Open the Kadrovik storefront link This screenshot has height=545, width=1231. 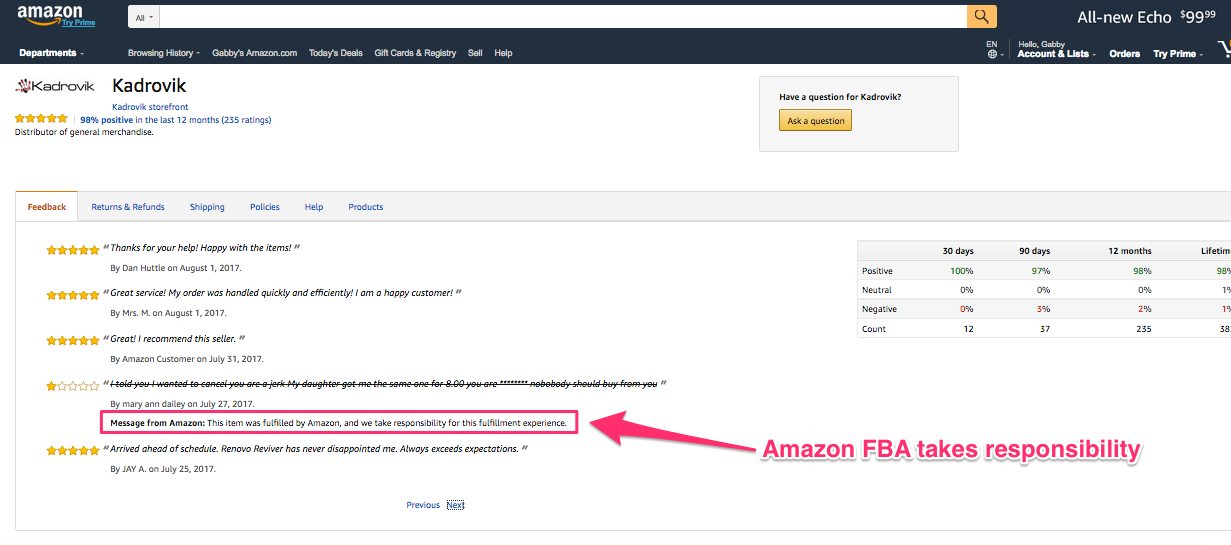(x=150, y=106)
